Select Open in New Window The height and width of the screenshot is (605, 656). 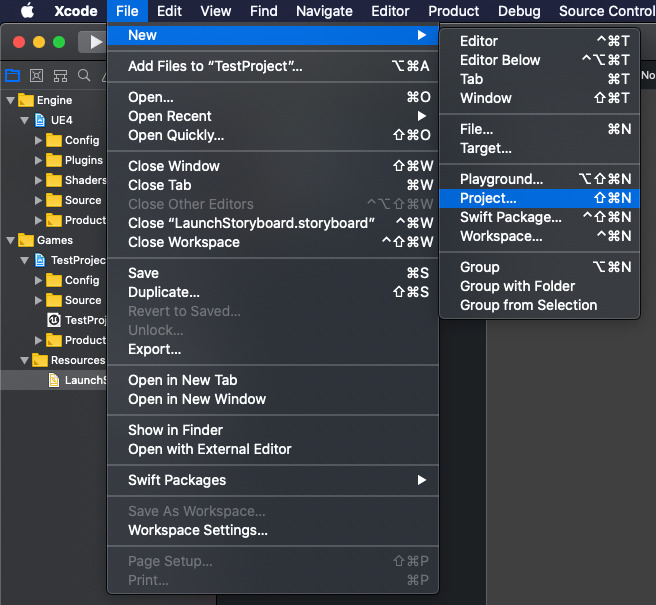pos(273,399)
